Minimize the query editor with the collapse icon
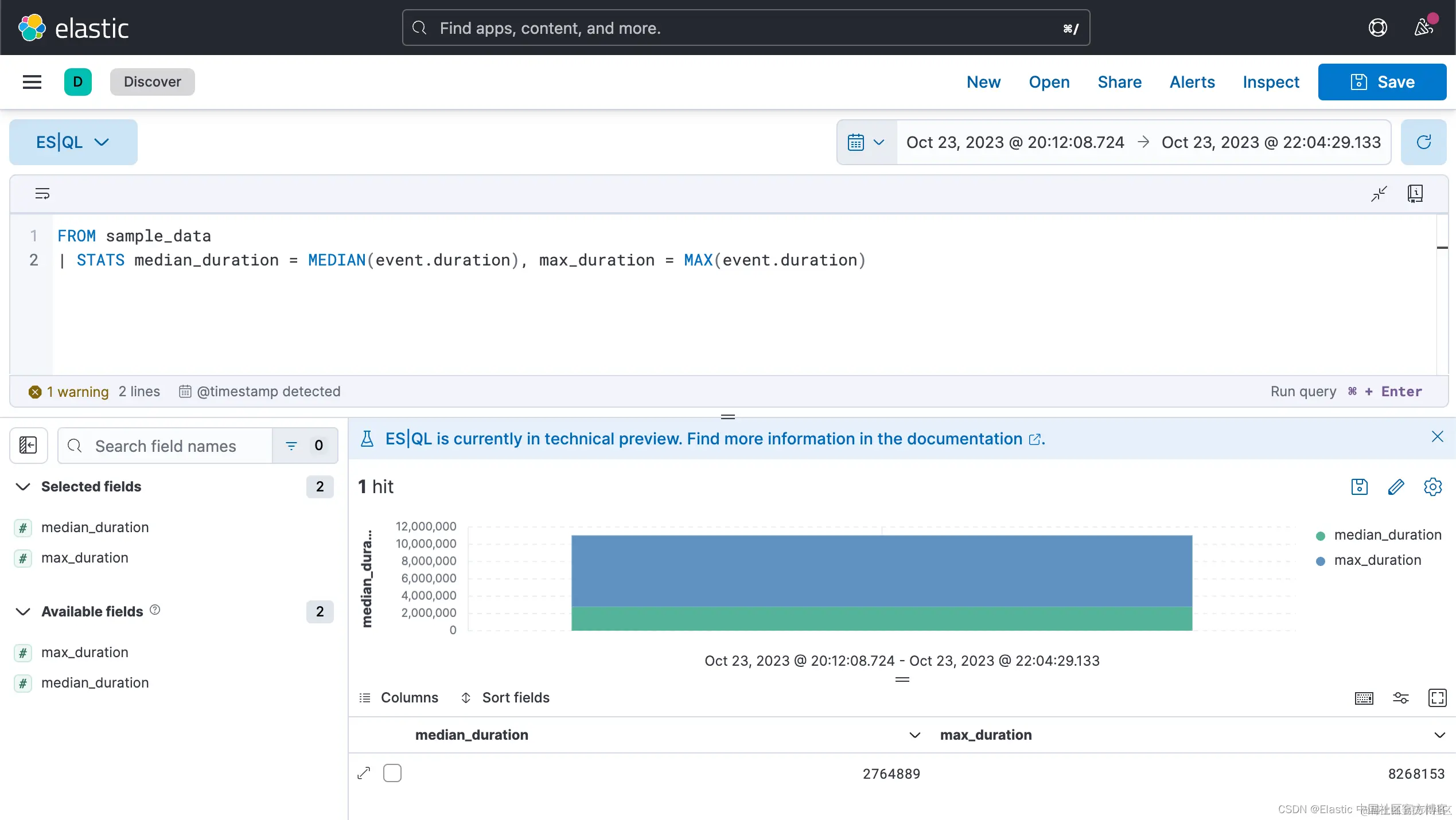The width and height of the screenshot is (1456, 820). point(1379,193)
